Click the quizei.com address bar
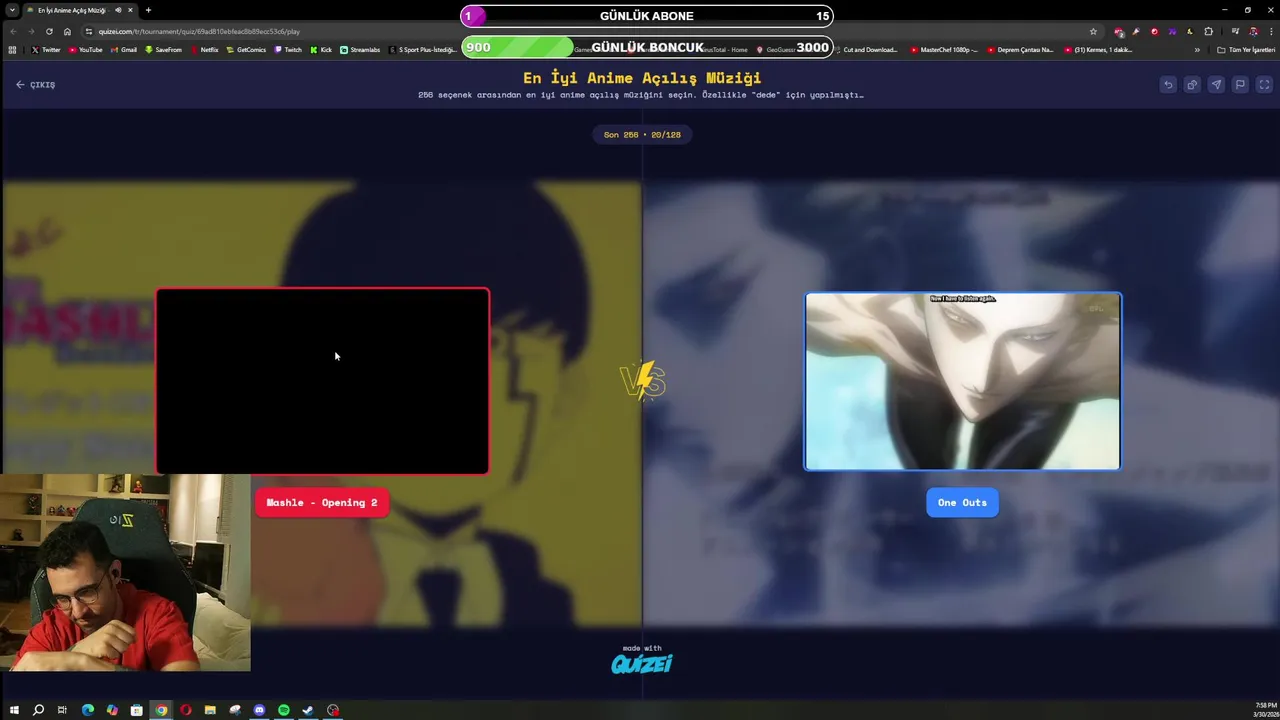The width and height of the screenshot is (1280, 720). [590, 31]
